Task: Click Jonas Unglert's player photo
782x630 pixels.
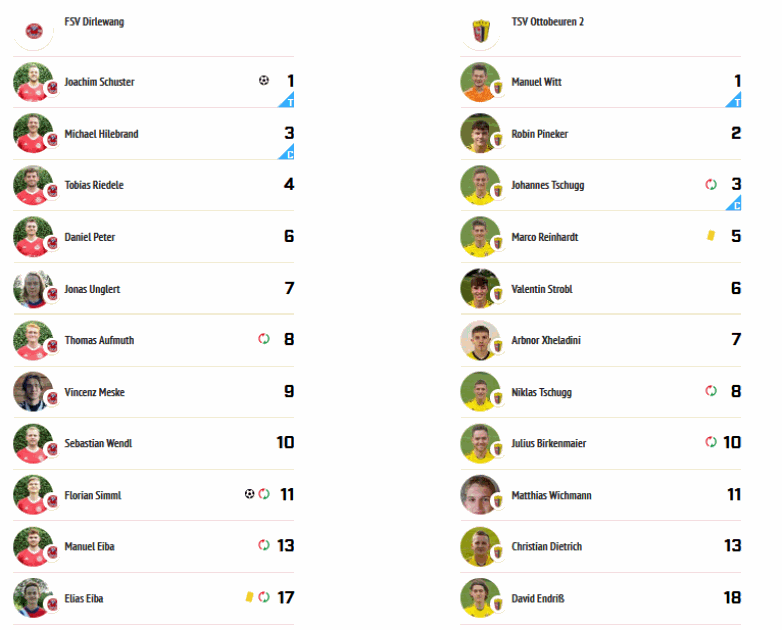Action: tap(33, 289)
